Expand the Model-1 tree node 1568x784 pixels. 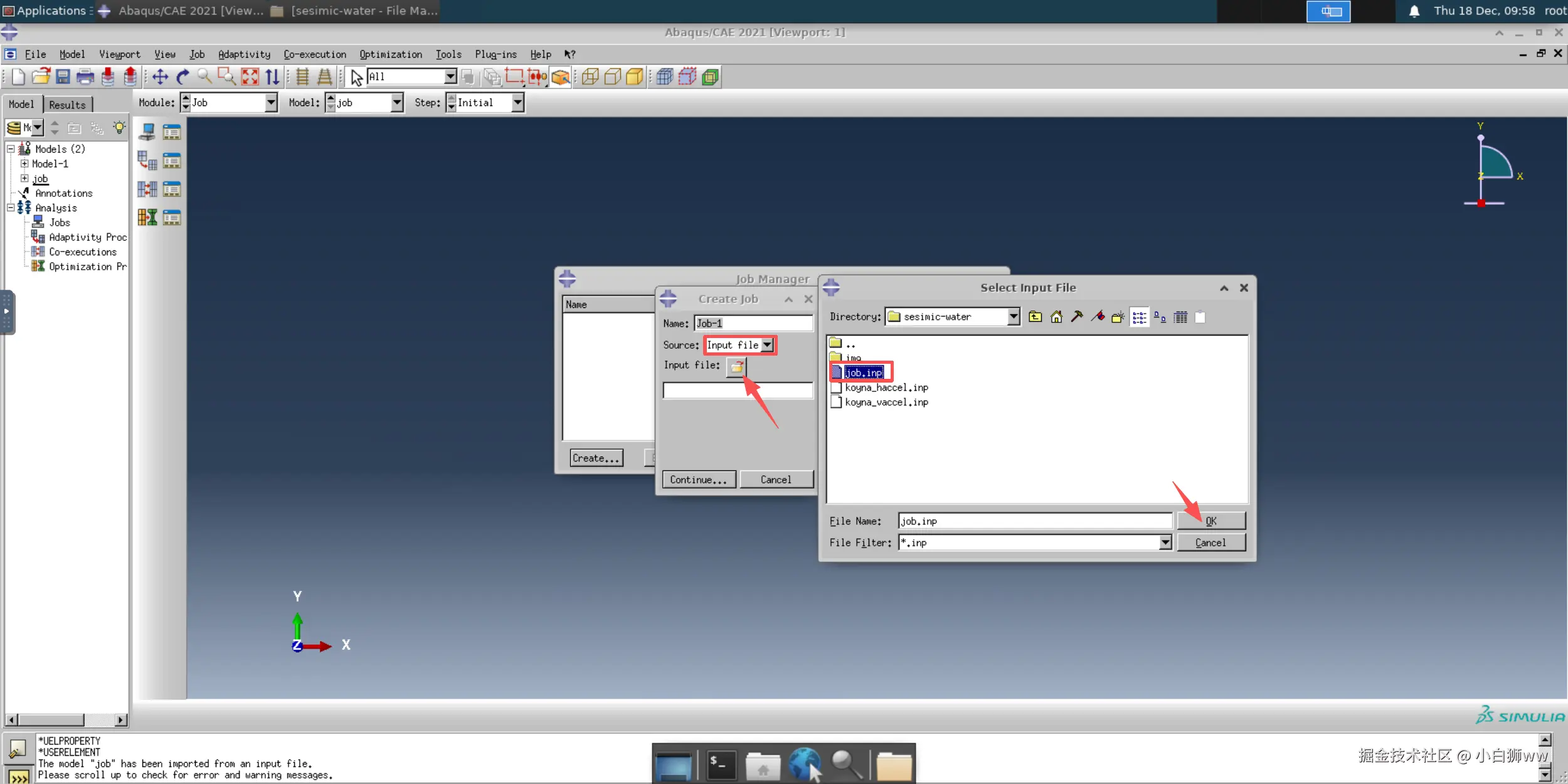point(24,164)
